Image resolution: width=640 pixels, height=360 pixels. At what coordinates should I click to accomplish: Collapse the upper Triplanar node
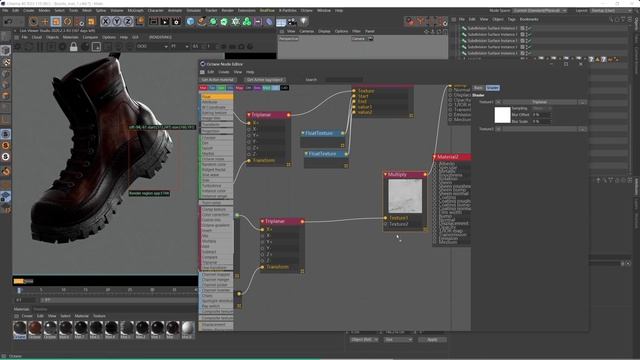[x=249, y=115]
